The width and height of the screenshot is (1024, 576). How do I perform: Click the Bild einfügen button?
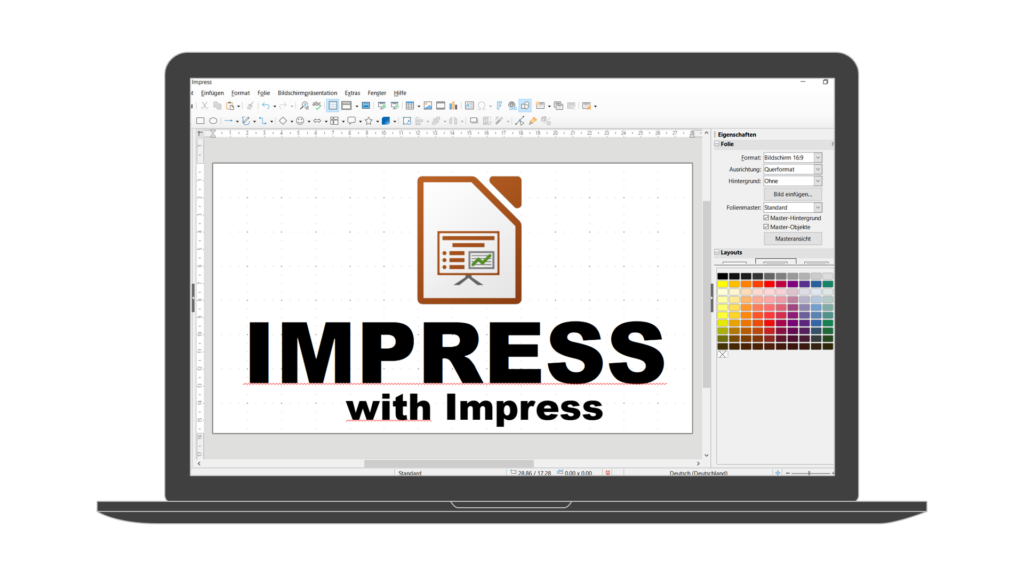tap(792, 194)
